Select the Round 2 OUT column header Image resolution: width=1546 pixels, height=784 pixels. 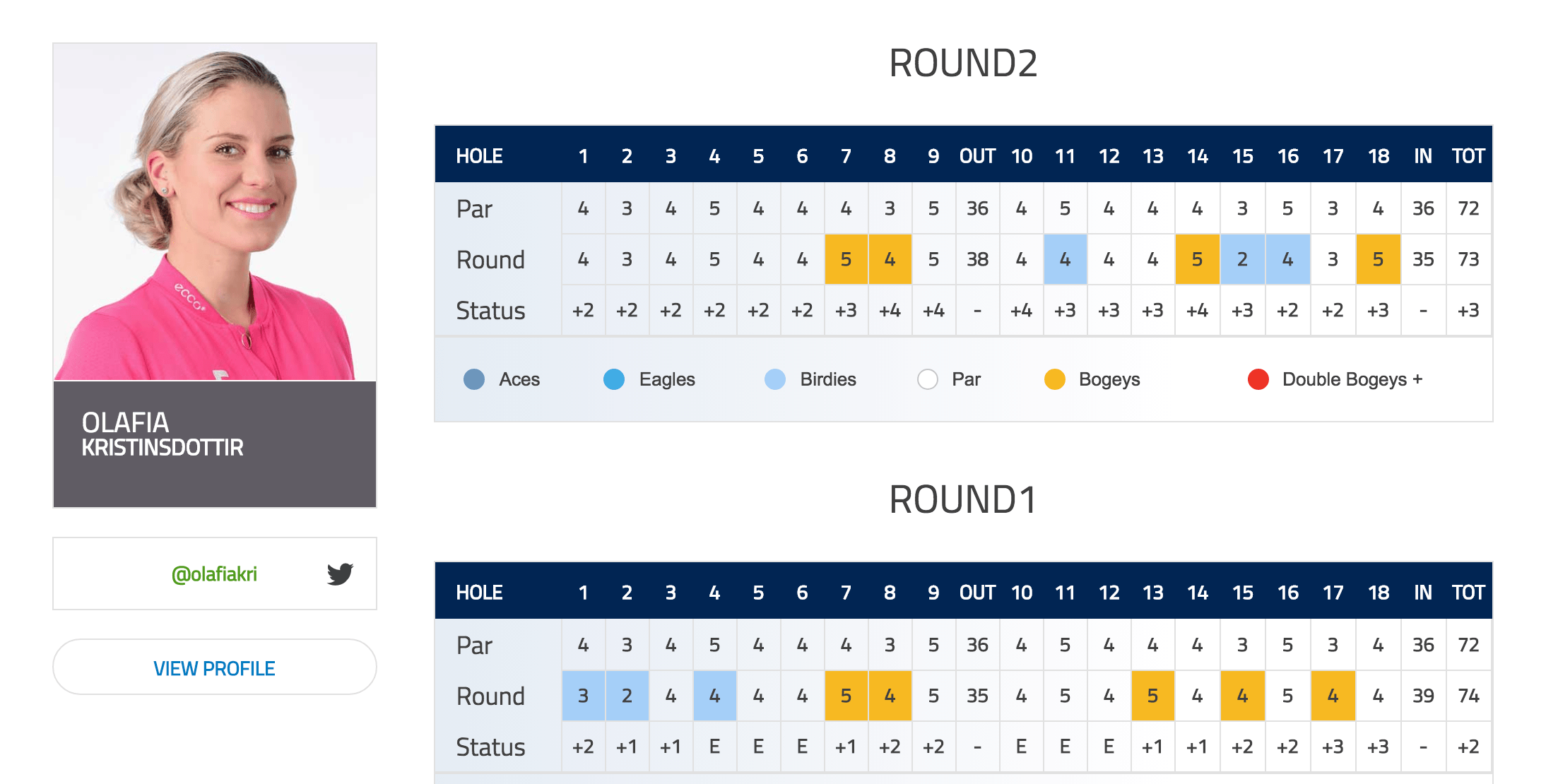[977, 156]
